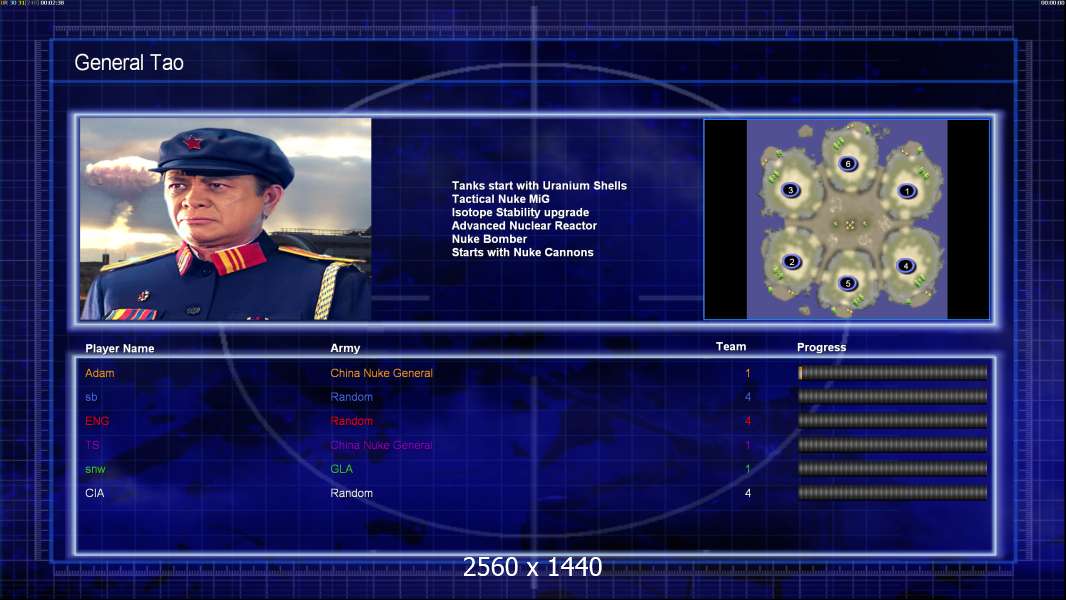1066x600 pixels.
Task: Click the GLA army label for snw
Action: (x=341, y=469)
